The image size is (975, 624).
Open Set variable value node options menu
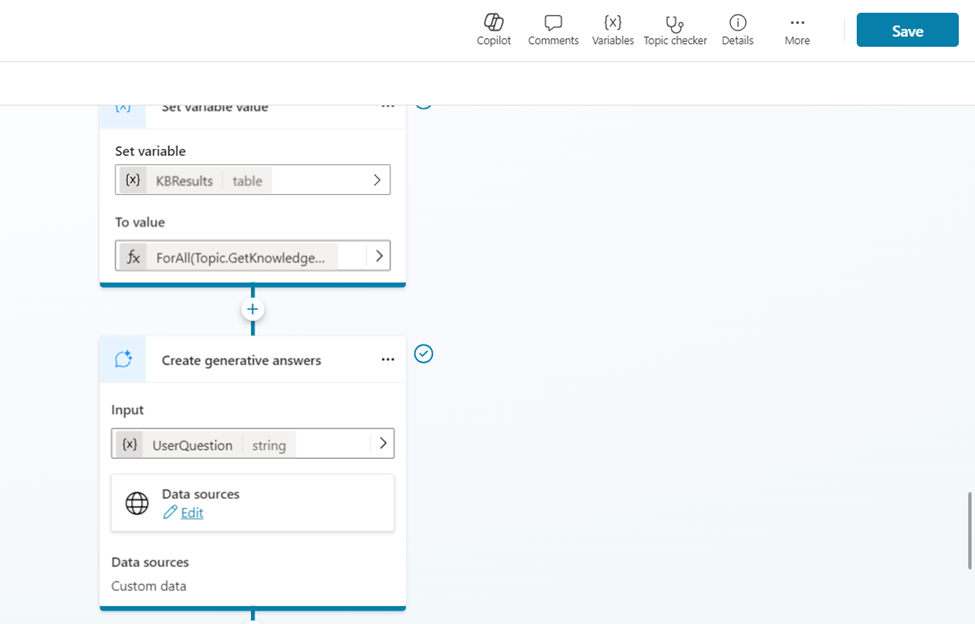388,106
